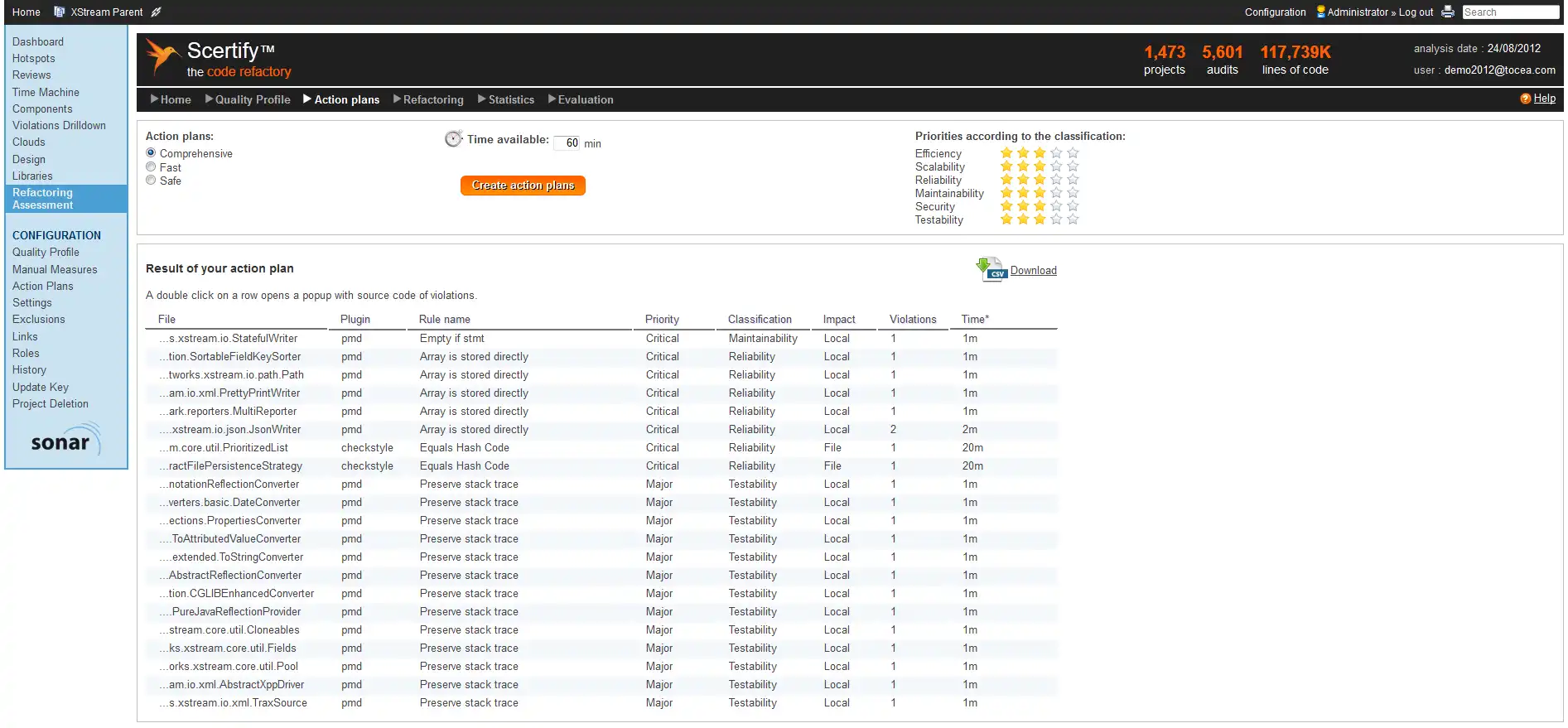
Task: Select the ractFilePersistenceStrategy file row
Action: click(x=601, y=466)
